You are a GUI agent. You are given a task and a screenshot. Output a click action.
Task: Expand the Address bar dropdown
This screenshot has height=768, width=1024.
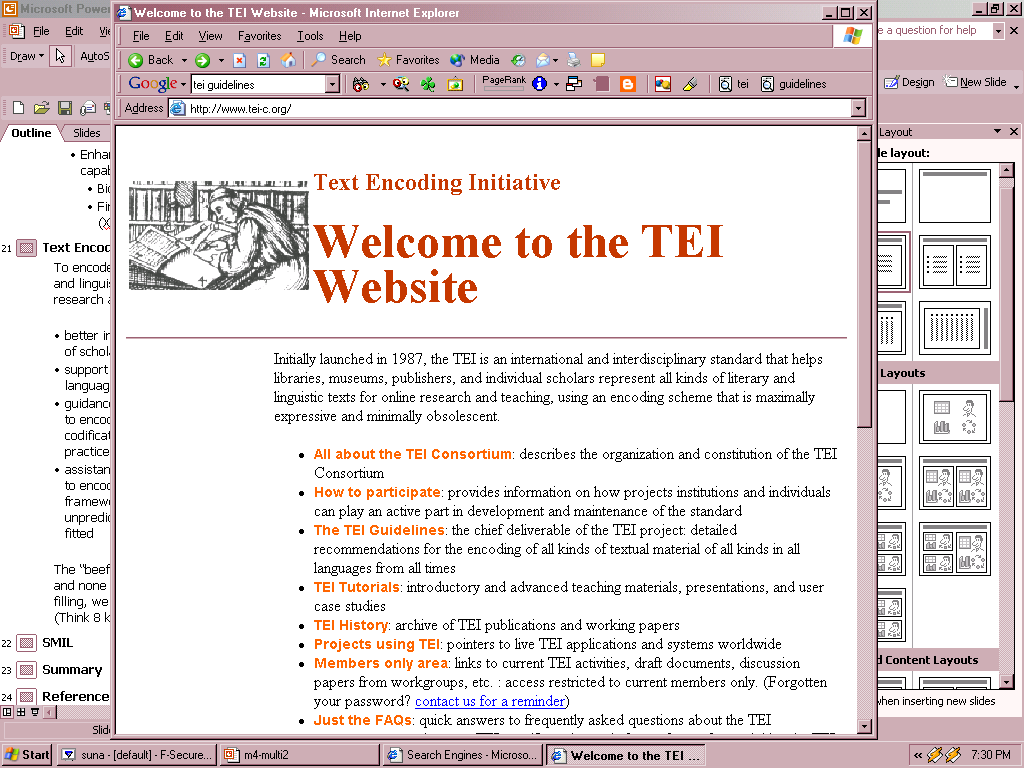(x=858, y=108)
